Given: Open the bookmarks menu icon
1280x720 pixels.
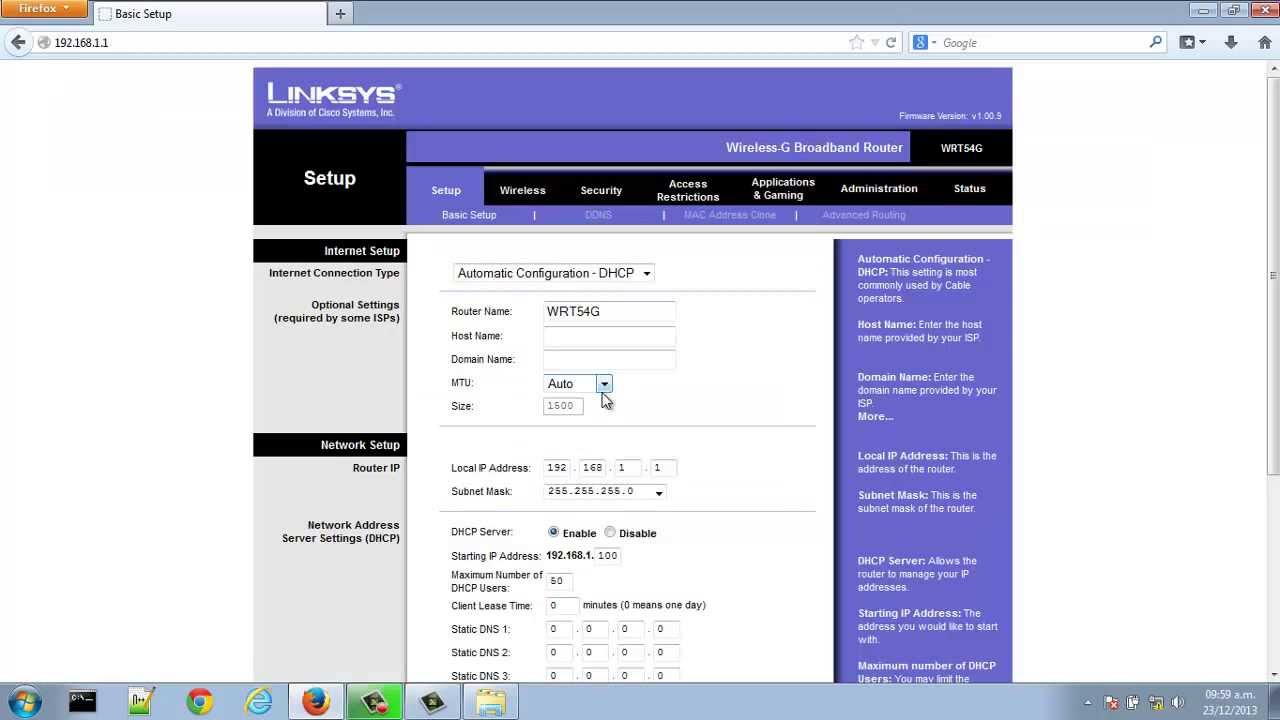Looking at the screenshot, I should (x=1192, y=43).
